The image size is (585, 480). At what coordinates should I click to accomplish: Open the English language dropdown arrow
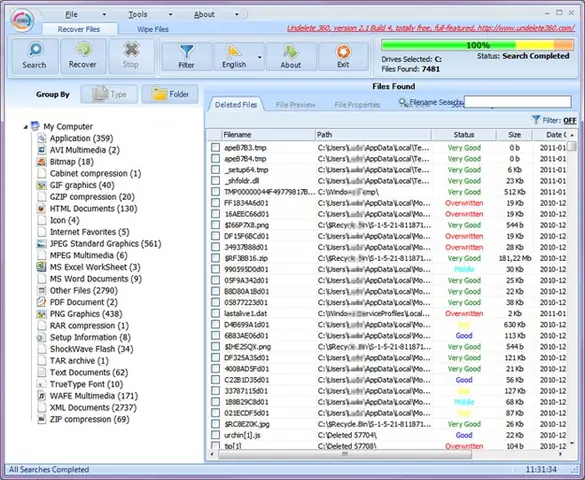259,57
